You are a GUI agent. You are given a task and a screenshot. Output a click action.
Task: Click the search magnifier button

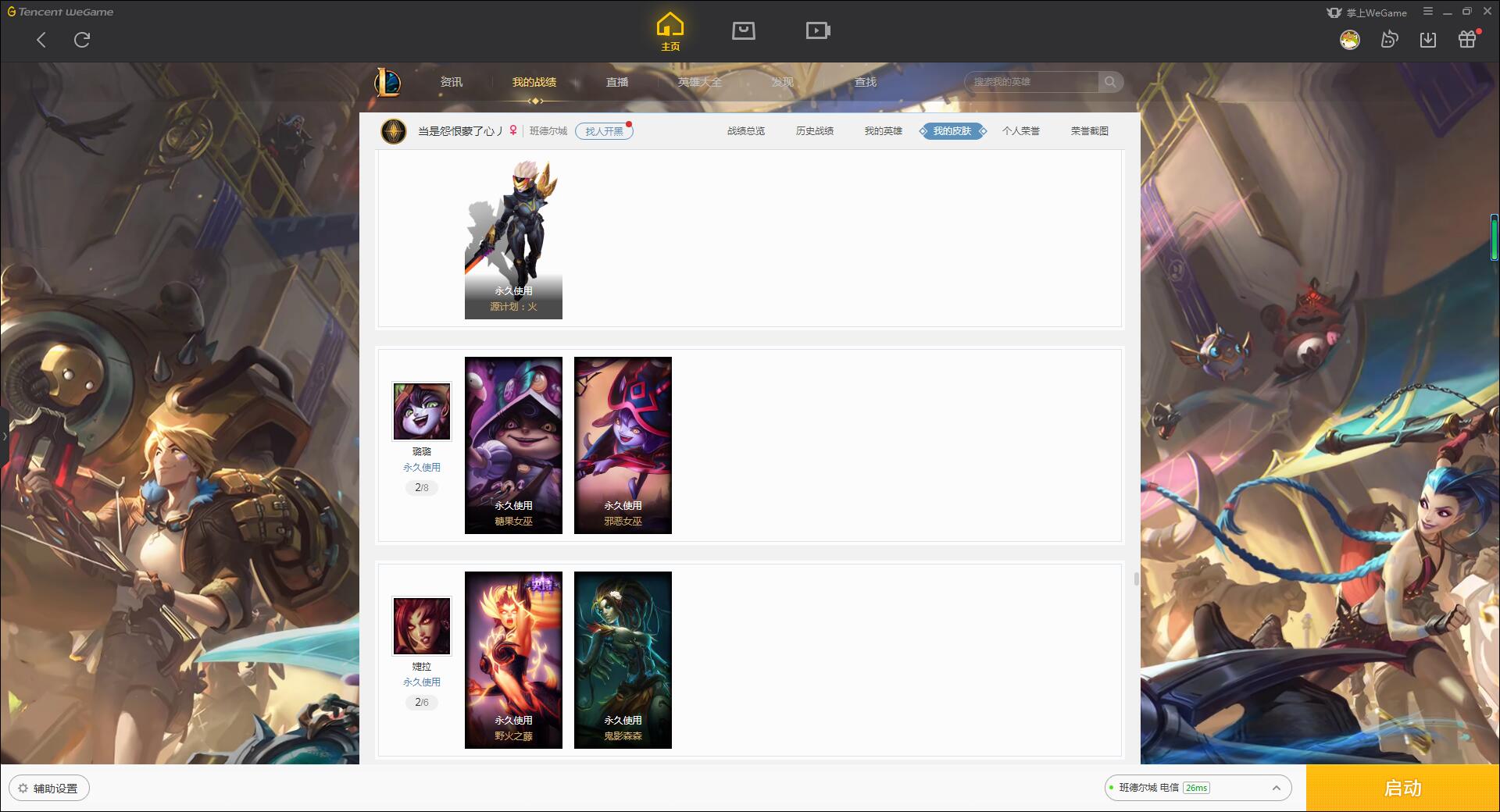(1110, 82)
